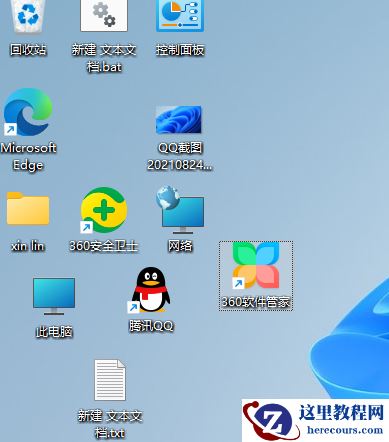Viewport: 389px width, 442px height.
Task: Click the 新建 文本文档.txt file name
Action: click(x=110, y=424)
